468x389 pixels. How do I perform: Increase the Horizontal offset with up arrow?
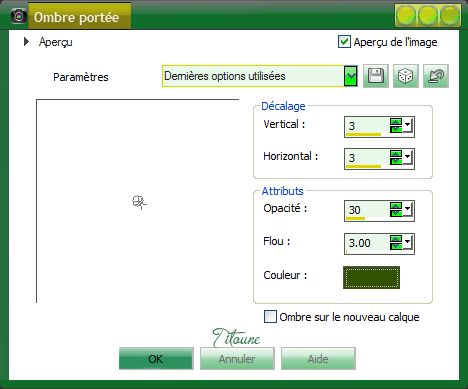tap(396, 153)
